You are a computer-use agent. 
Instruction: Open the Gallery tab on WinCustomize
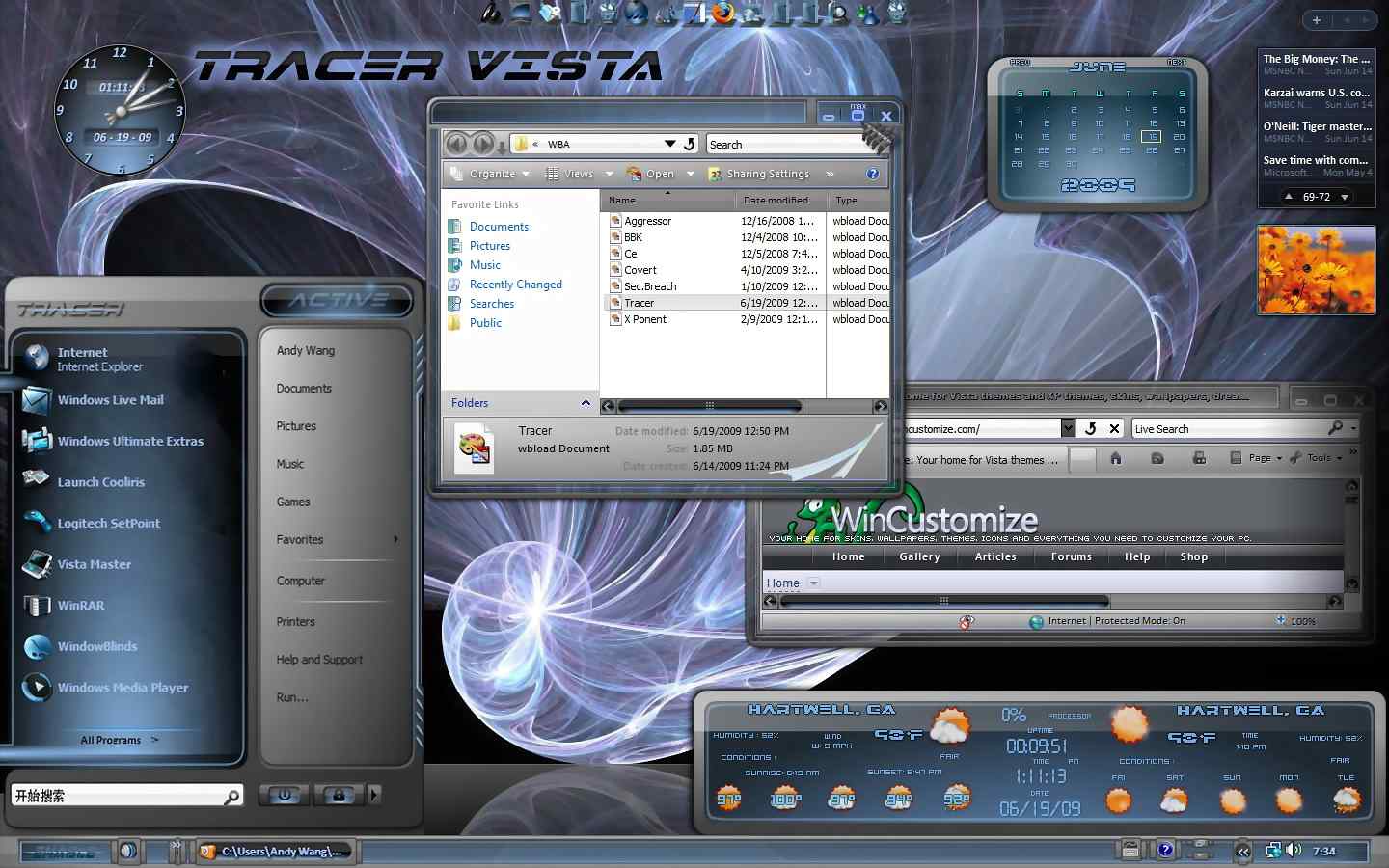919,556
